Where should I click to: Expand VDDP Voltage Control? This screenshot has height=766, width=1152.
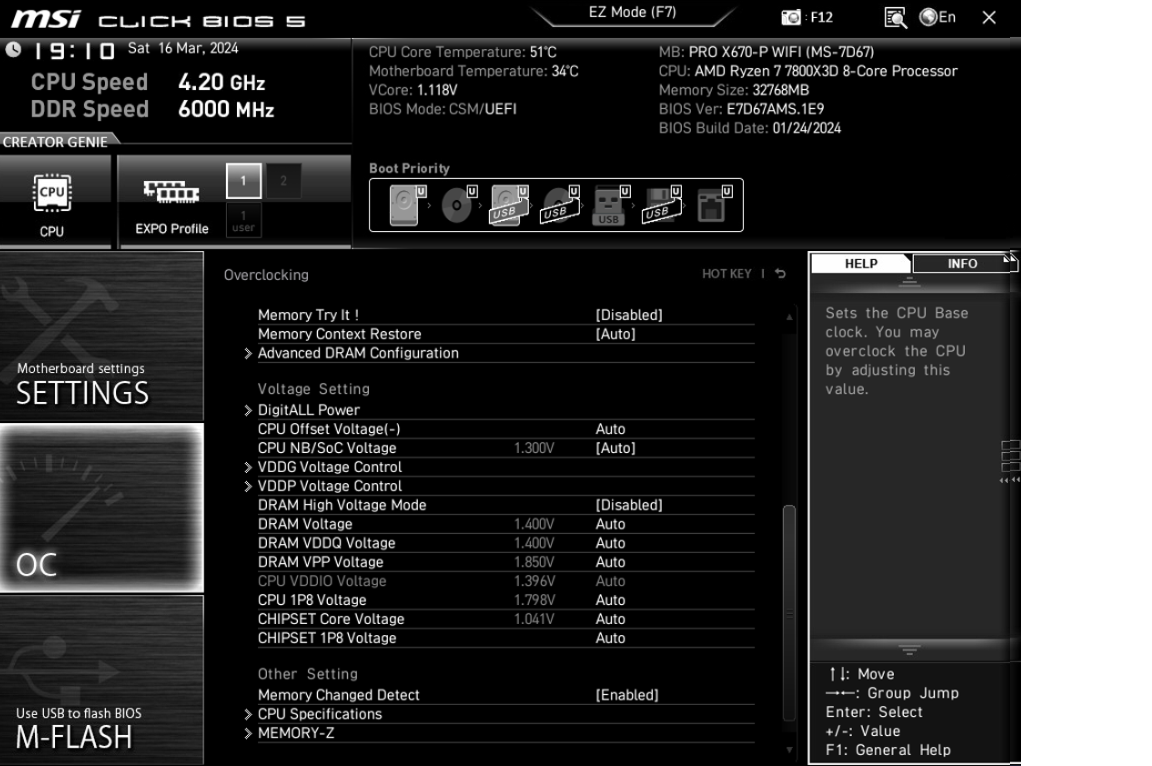[x=329, y=486]
